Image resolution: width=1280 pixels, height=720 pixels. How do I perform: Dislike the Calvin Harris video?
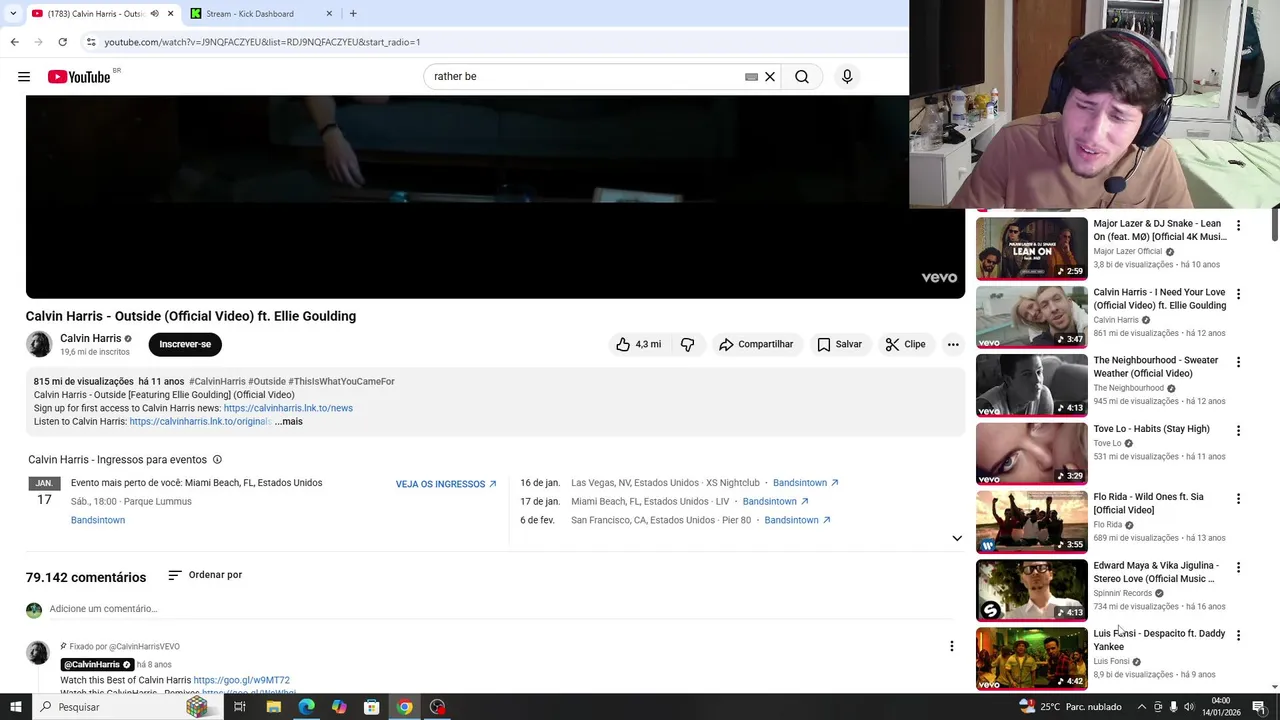click(x=688, y=344)
